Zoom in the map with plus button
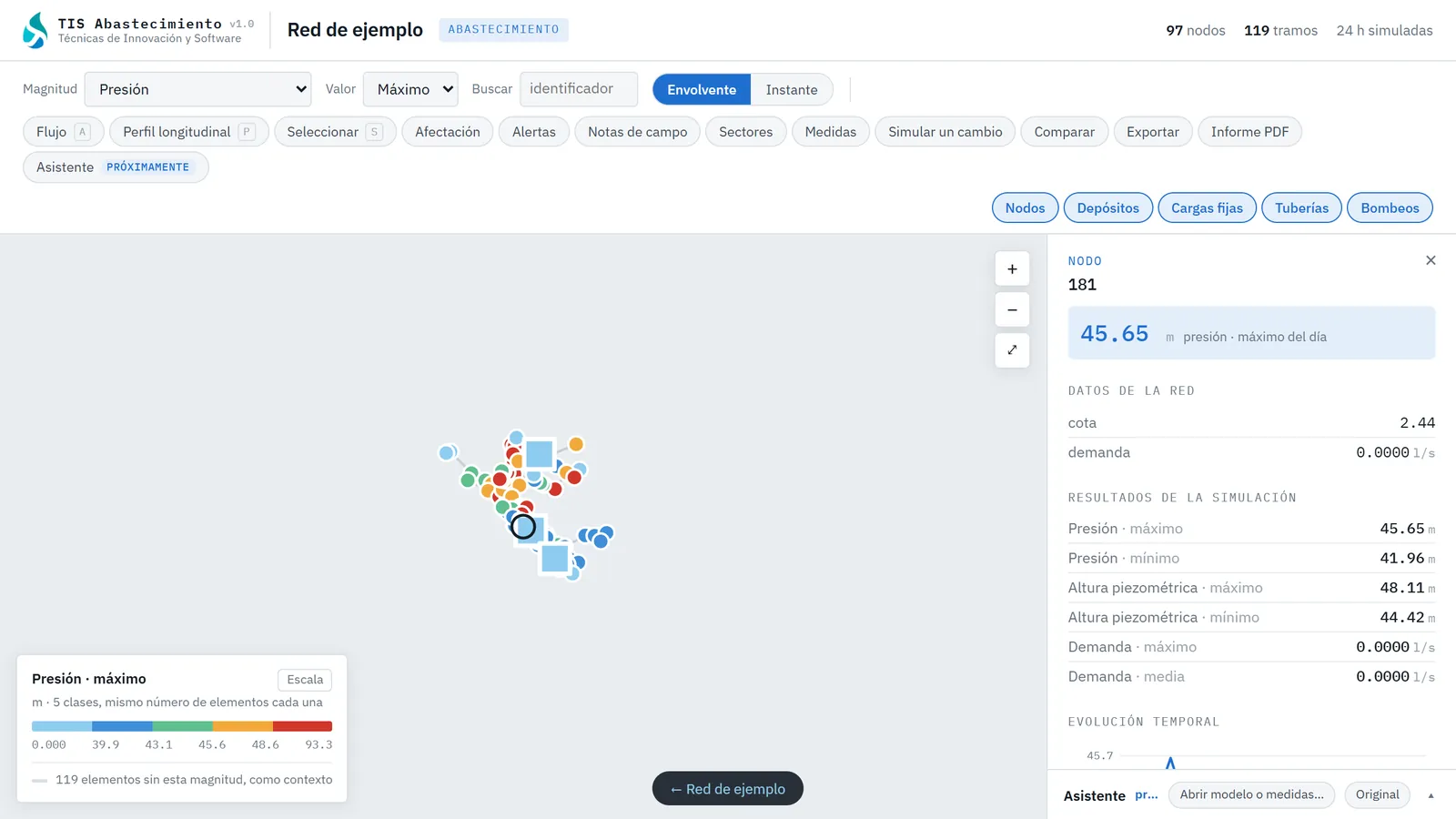1456x819 pixels. pyautogui.click(x=1012, y=269)
